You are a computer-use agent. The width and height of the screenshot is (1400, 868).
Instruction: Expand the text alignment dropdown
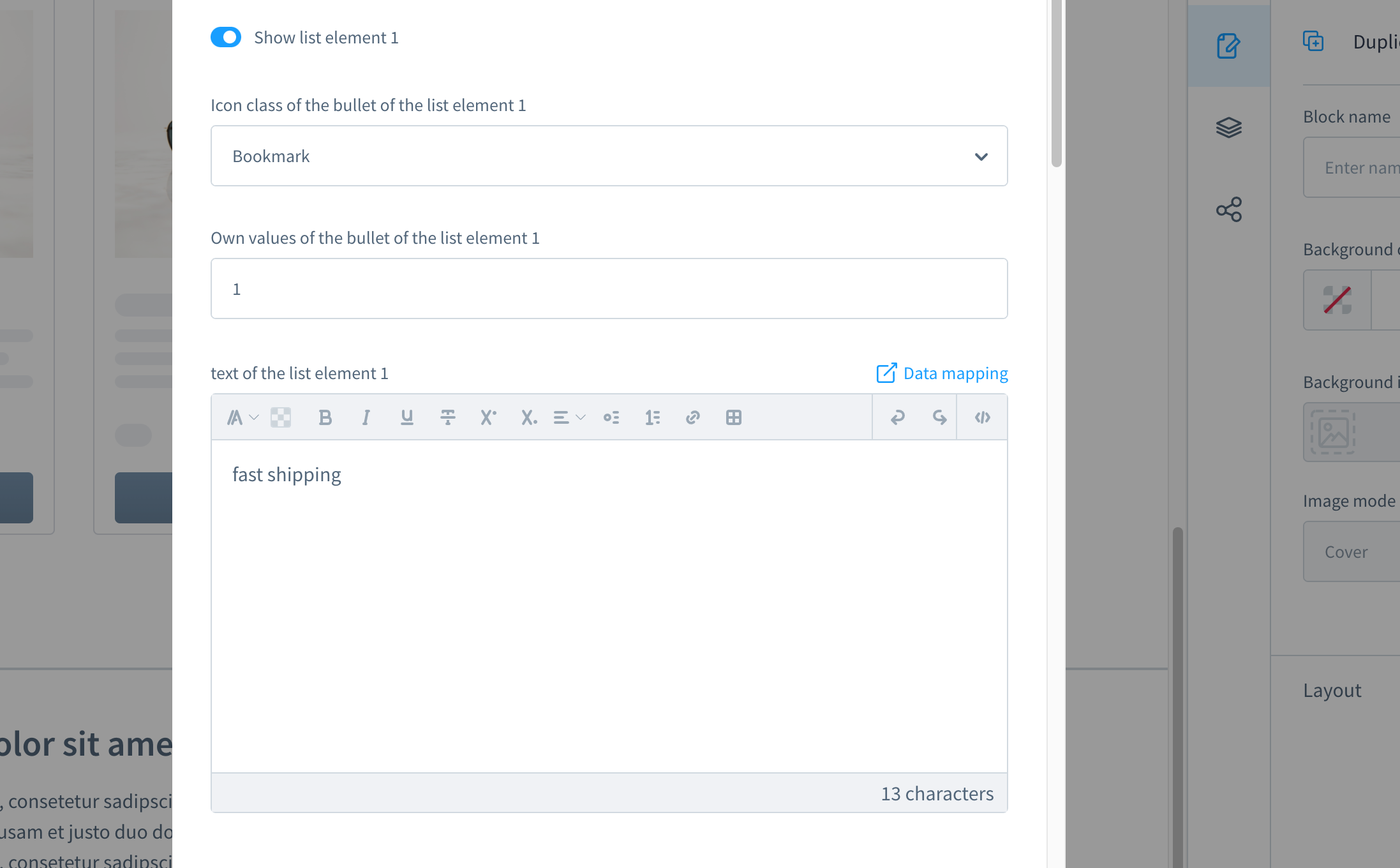pos(569,418)
